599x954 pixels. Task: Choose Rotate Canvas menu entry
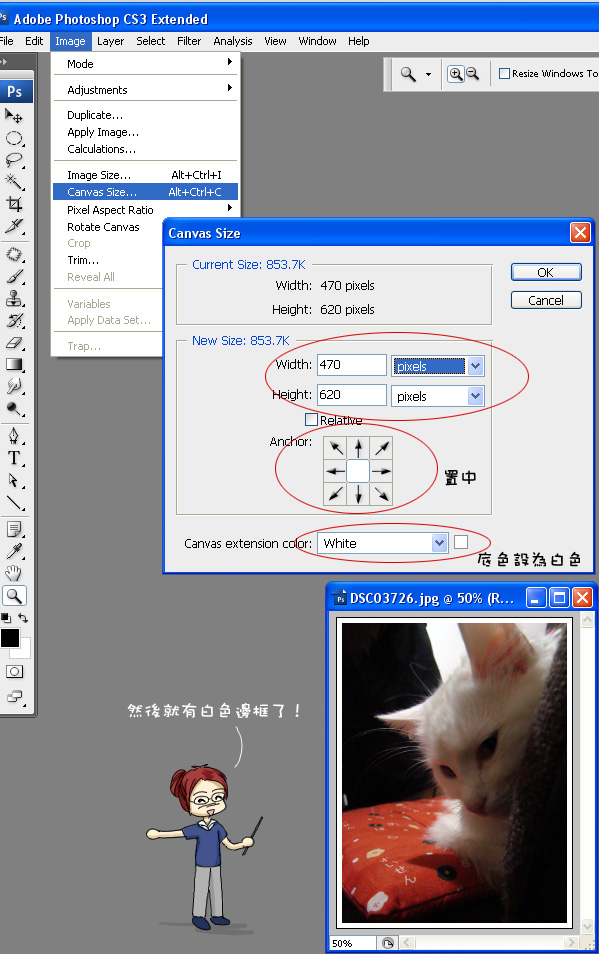tap(108, 227)
